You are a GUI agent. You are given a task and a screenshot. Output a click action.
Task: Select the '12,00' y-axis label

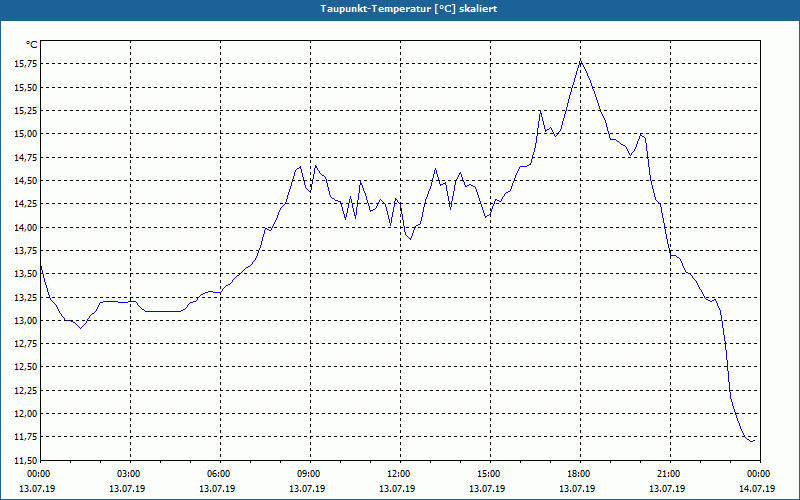pos(26,413)
